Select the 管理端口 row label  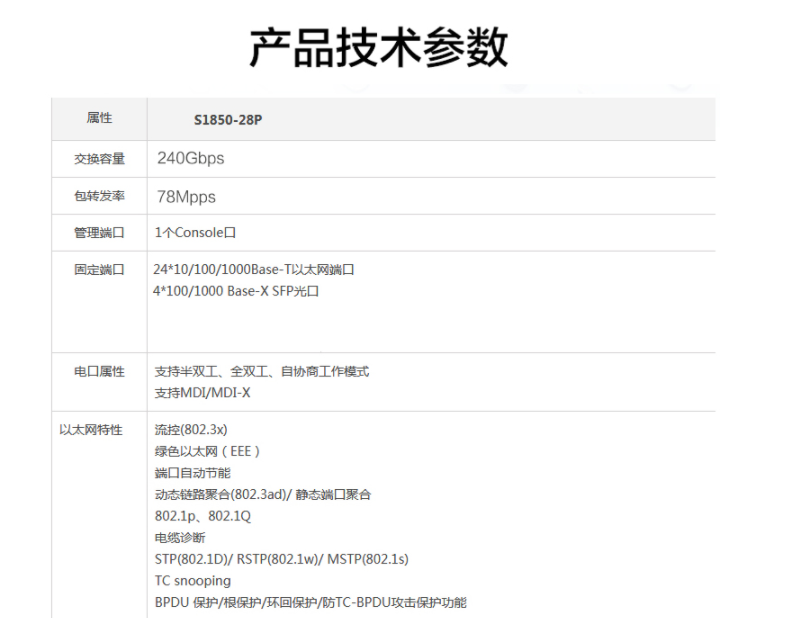99,233
